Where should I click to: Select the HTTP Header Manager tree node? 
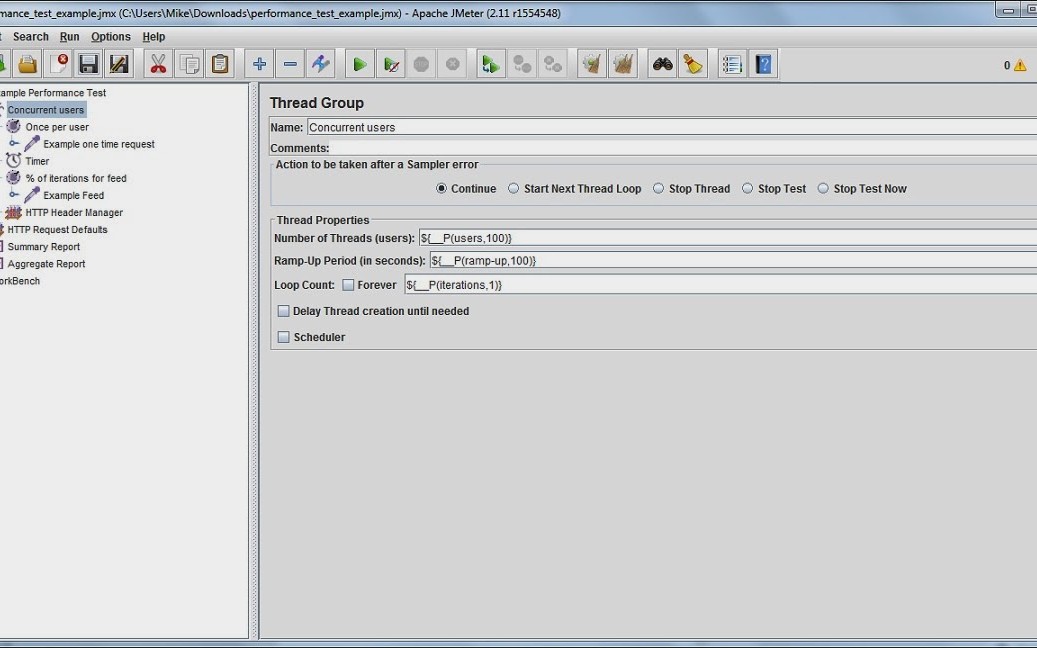(x=75, y=212)
